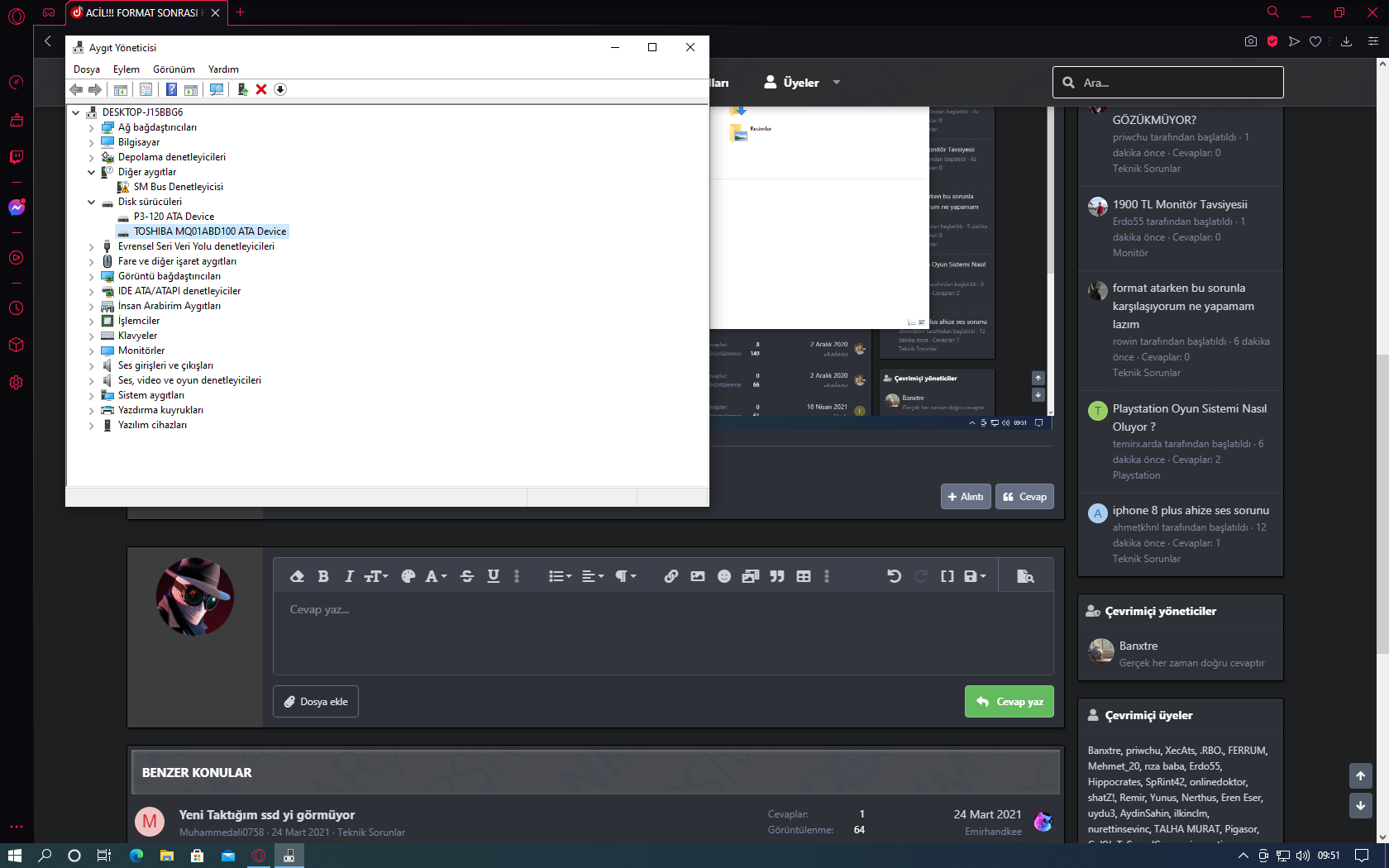
Task: Open text alignment dropdown in editor
Action: (593, 576)
